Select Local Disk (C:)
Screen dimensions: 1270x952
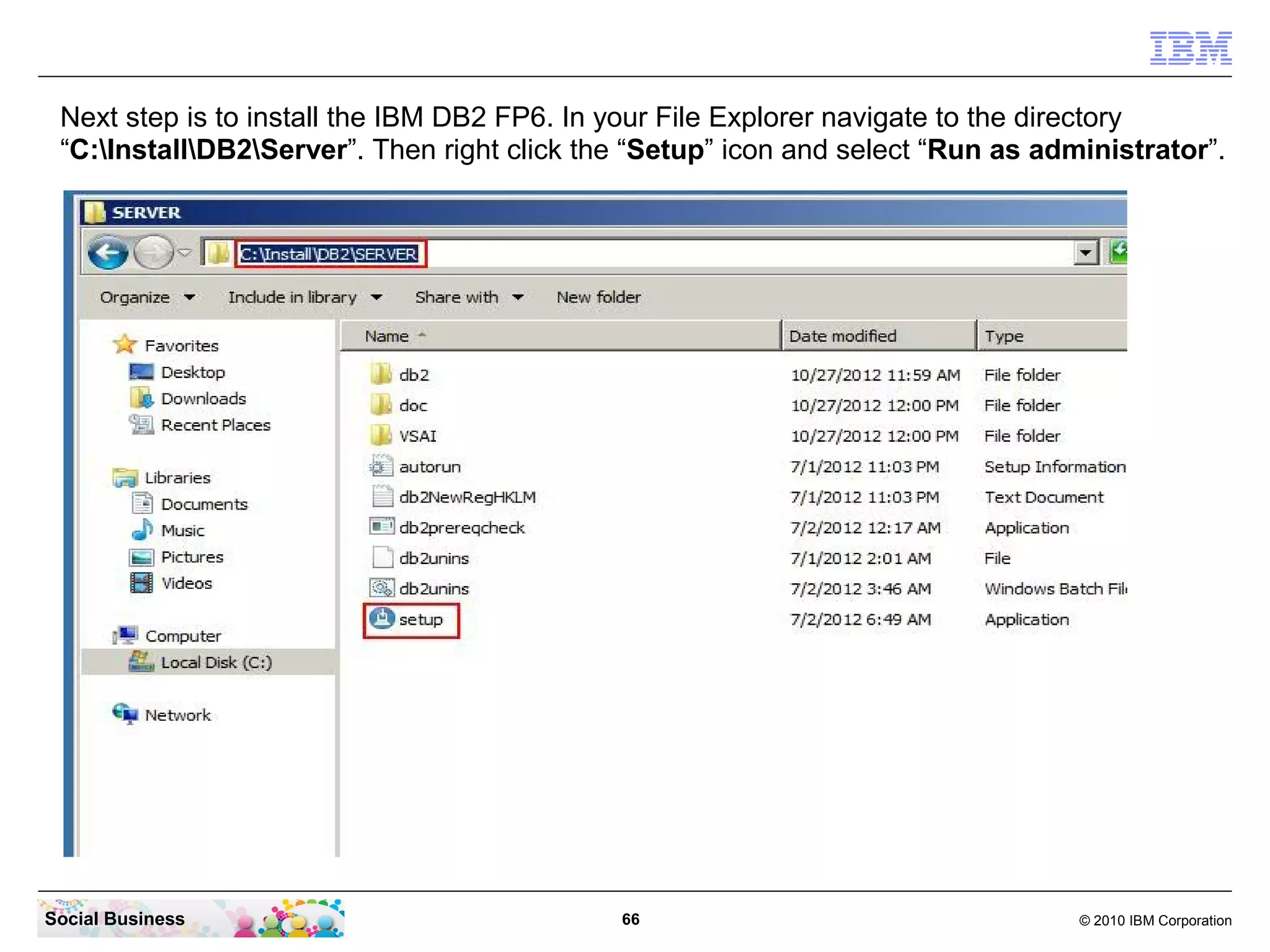[x=216, y=663]
